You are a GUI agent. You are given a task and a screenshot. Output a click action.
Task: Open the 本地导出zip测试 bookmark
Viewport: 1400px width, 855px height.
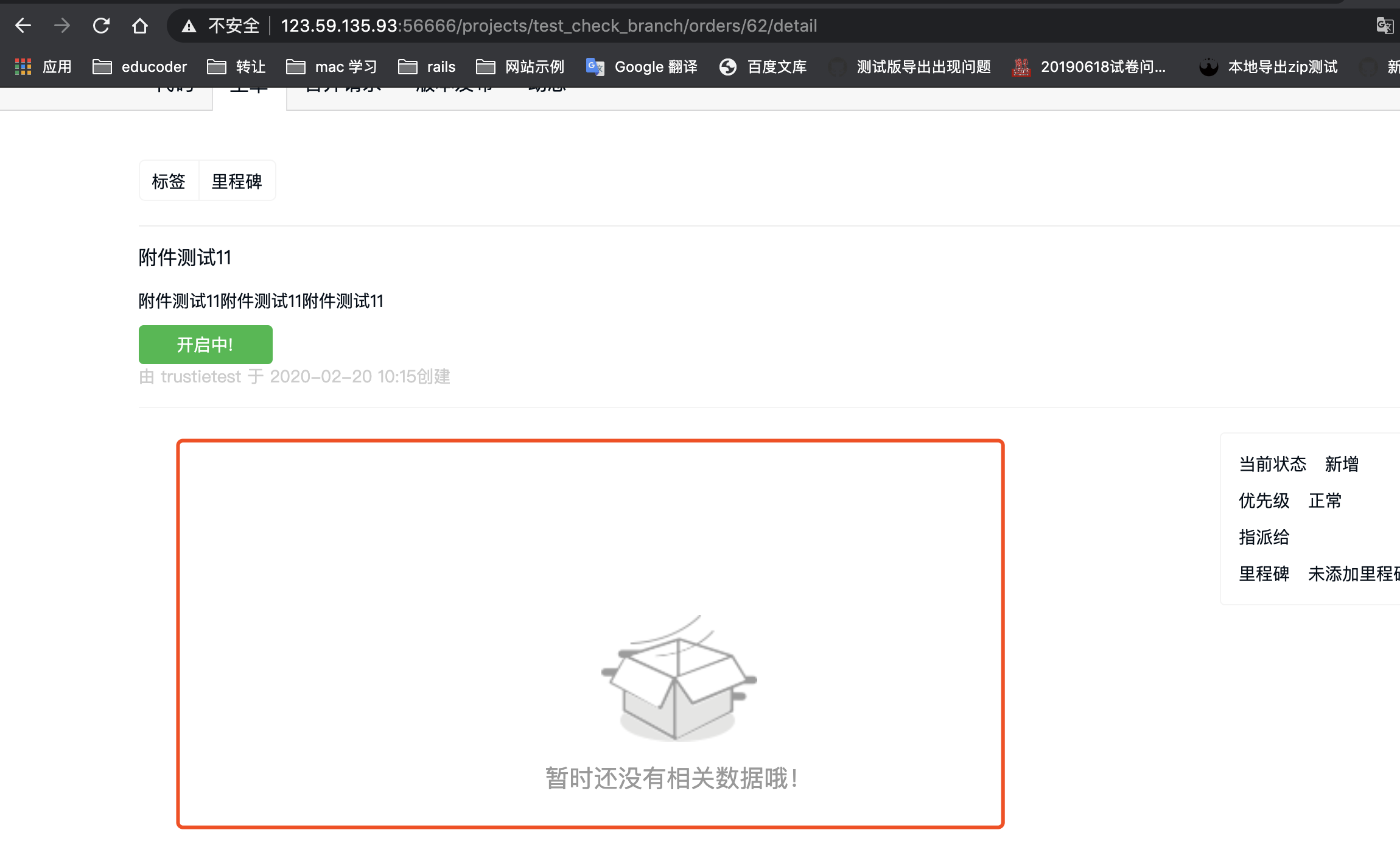(x=1268, y=66)
